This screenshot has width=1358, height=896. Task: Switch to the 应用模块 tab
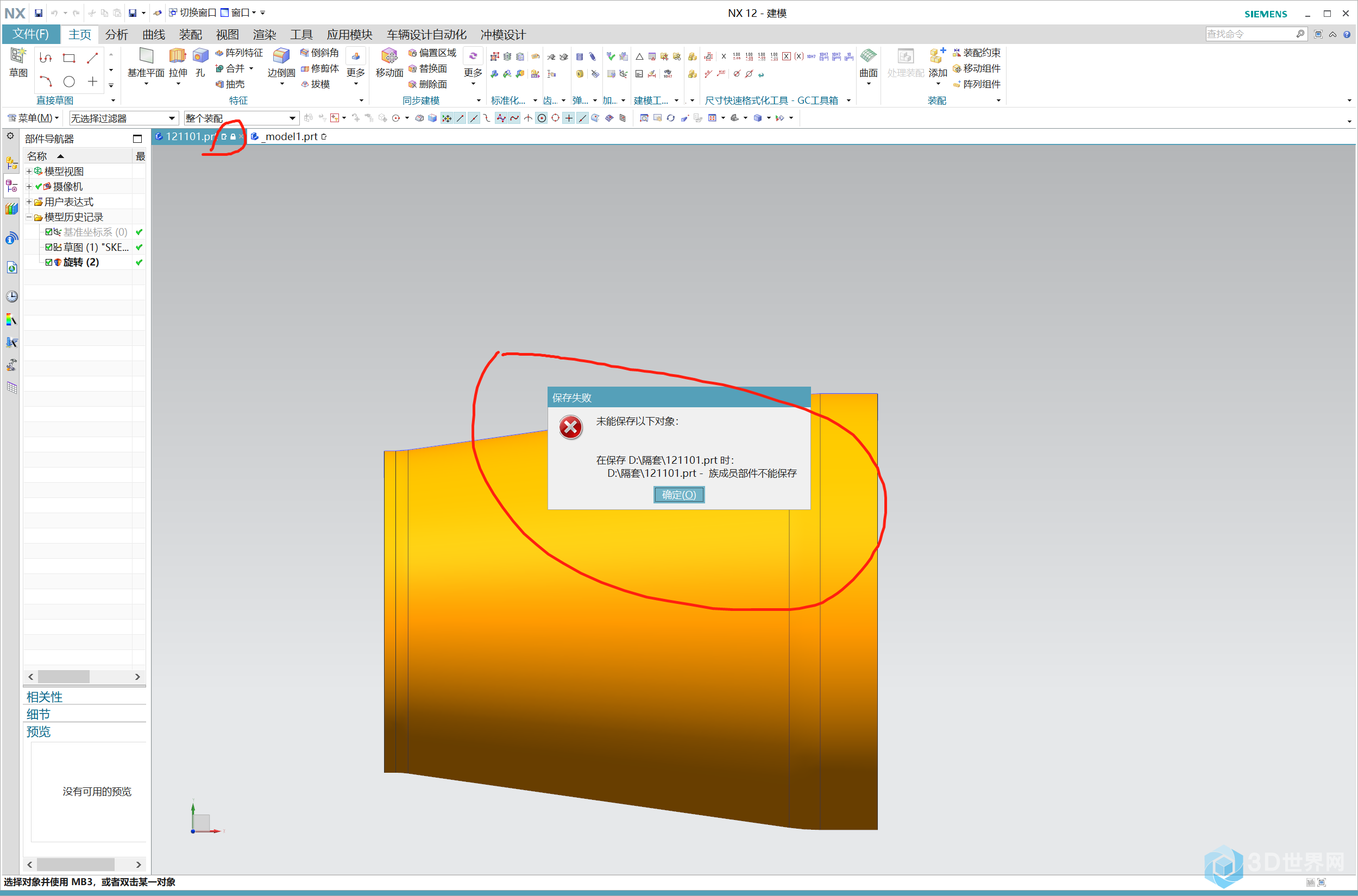point(349,34)
